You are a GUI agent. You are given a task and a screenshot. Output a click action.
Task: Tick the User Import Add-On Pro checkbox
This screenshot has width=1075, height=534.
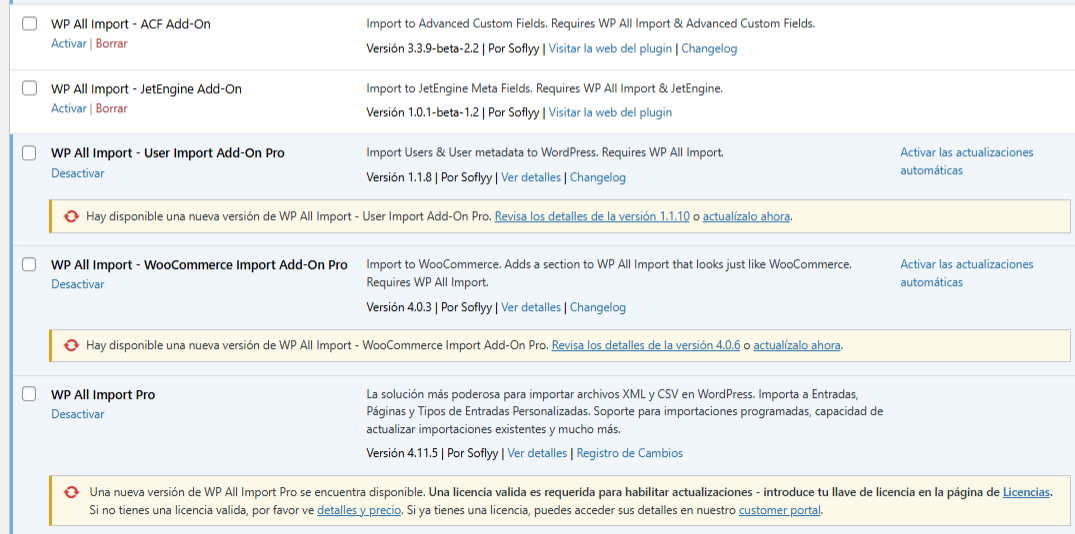30,153
